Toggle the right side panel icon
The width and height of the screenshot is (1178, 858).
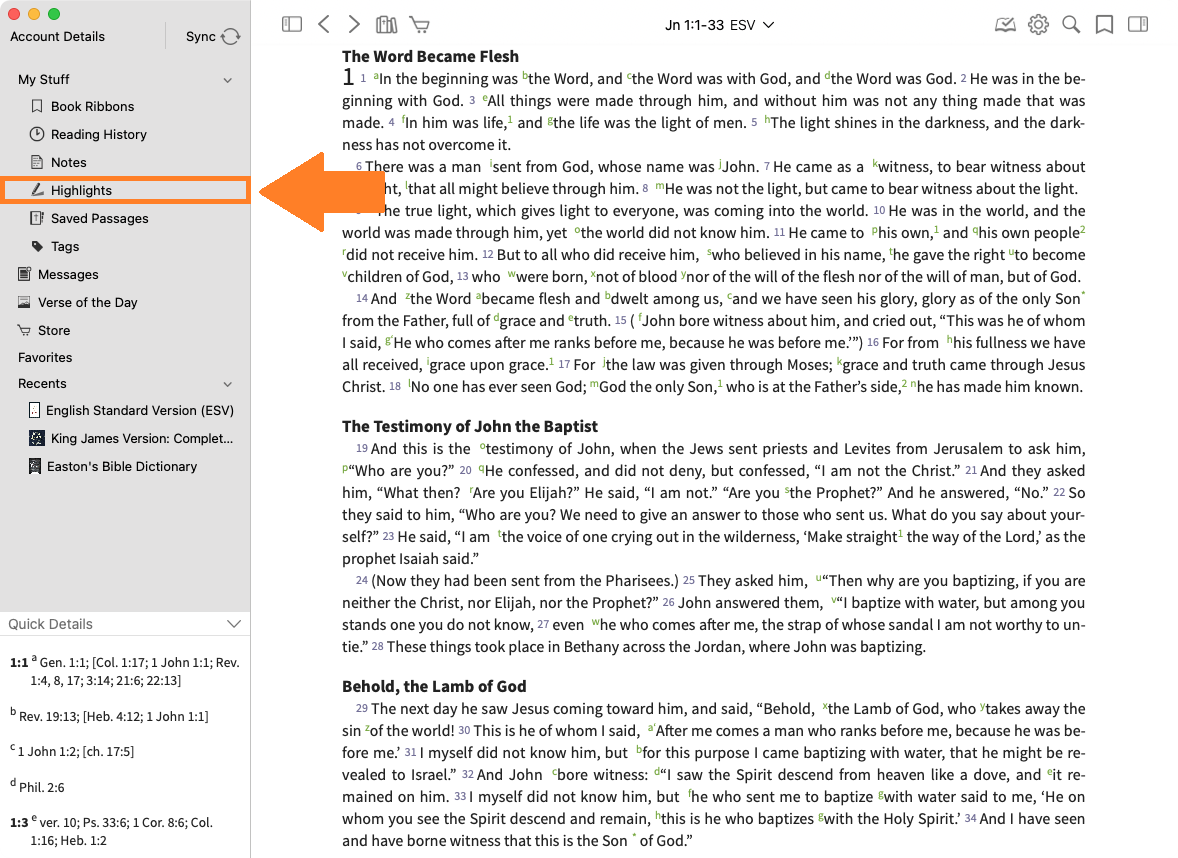(x=1137, y=25)
